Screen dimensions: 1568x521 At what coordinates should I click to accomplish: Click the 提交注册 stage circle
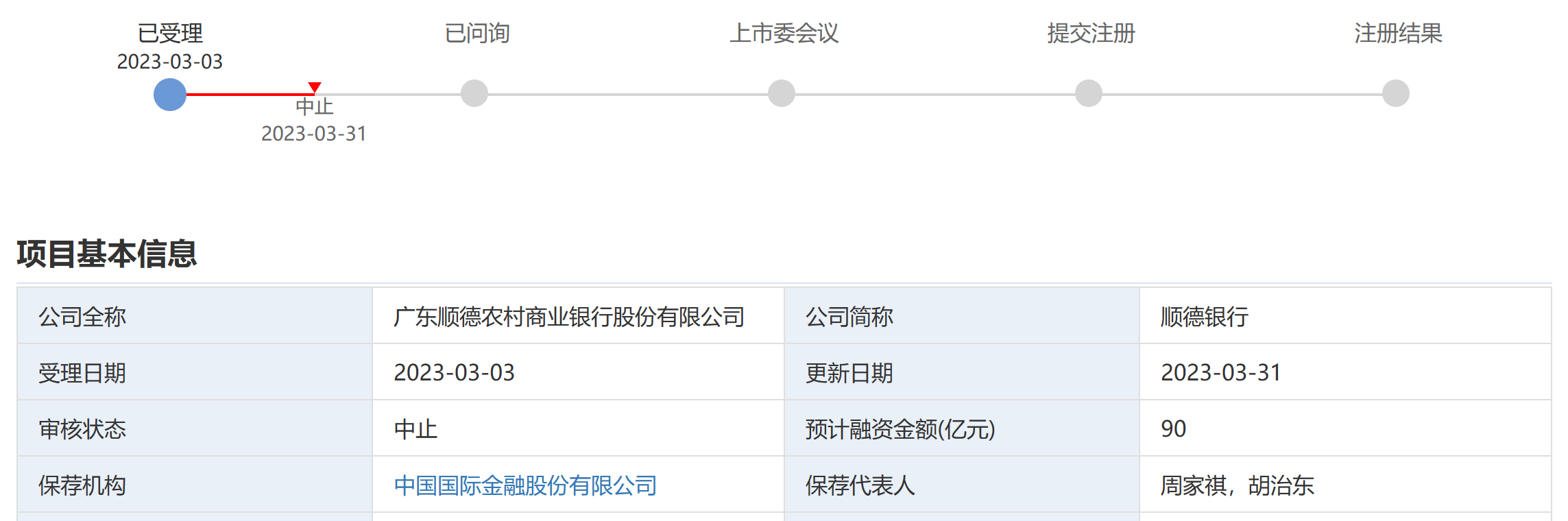[x=1089, y=93]
